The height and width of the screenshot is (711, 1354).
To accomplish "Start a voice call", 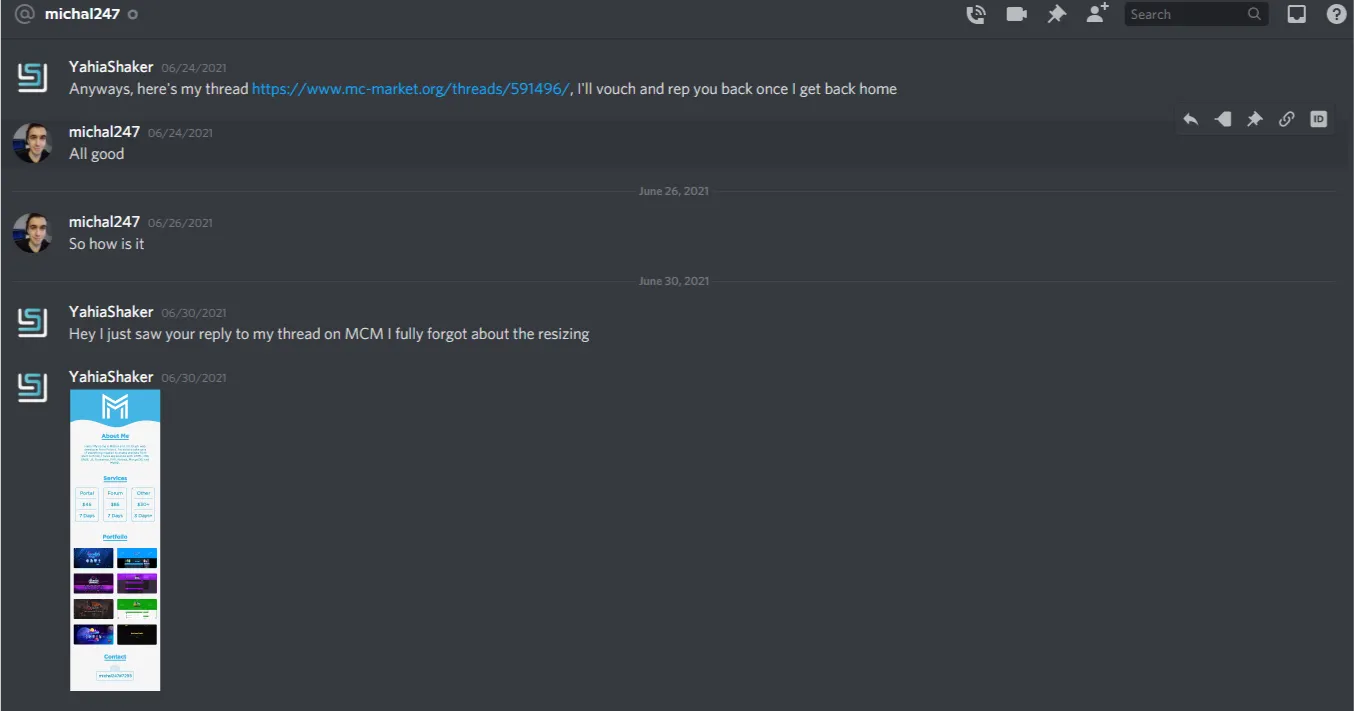I will pyautogui.click(x=975, y=14).
